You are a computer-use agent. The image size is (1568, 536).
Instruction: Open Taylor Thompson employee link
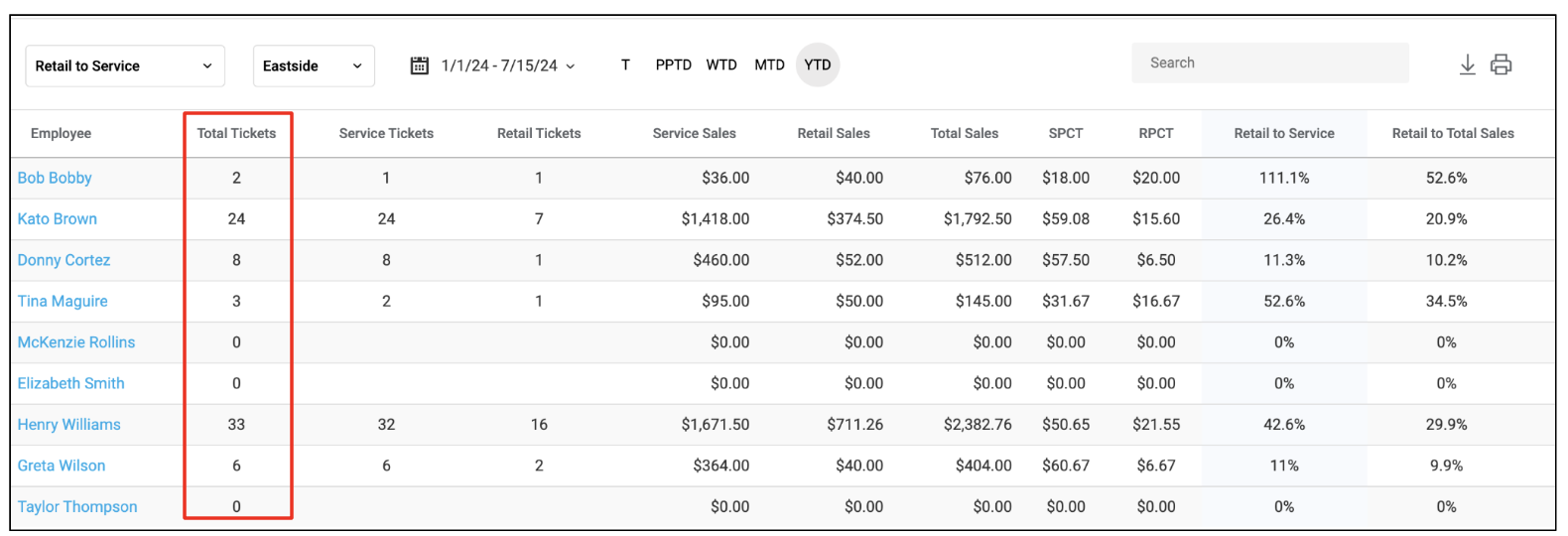tap(76, 506)
